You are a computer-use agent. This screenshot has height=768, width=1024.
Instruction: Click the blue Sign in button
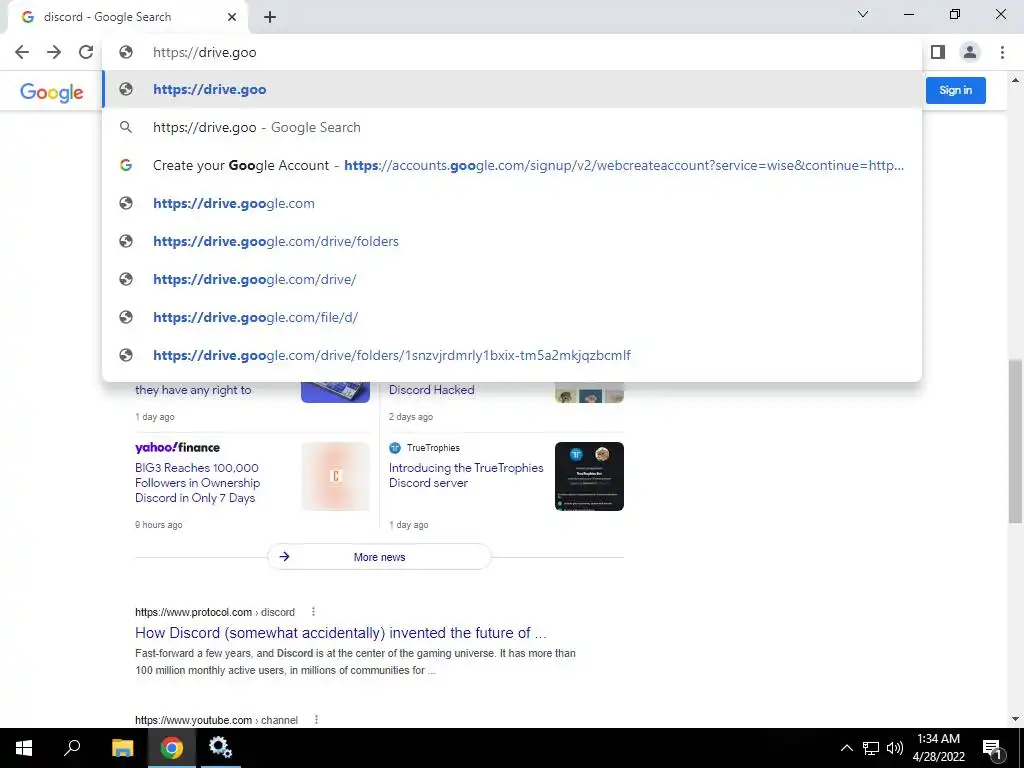click(x=955, y=90)
